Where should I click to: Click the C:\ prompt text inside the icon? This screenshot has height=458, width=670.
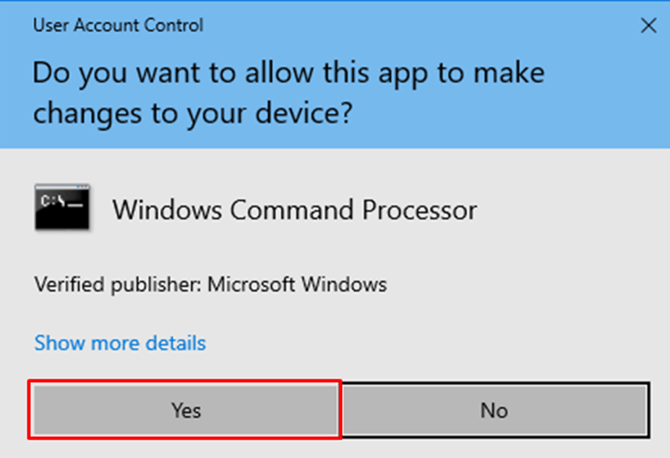pyautogui.click(x=53, y=202)
